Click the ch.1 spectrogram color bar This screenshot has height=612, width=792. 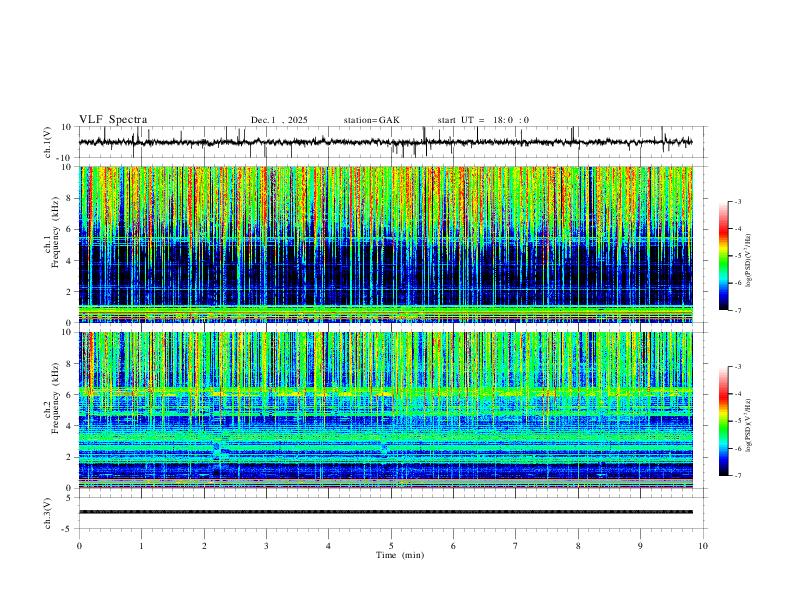point(723,256)
